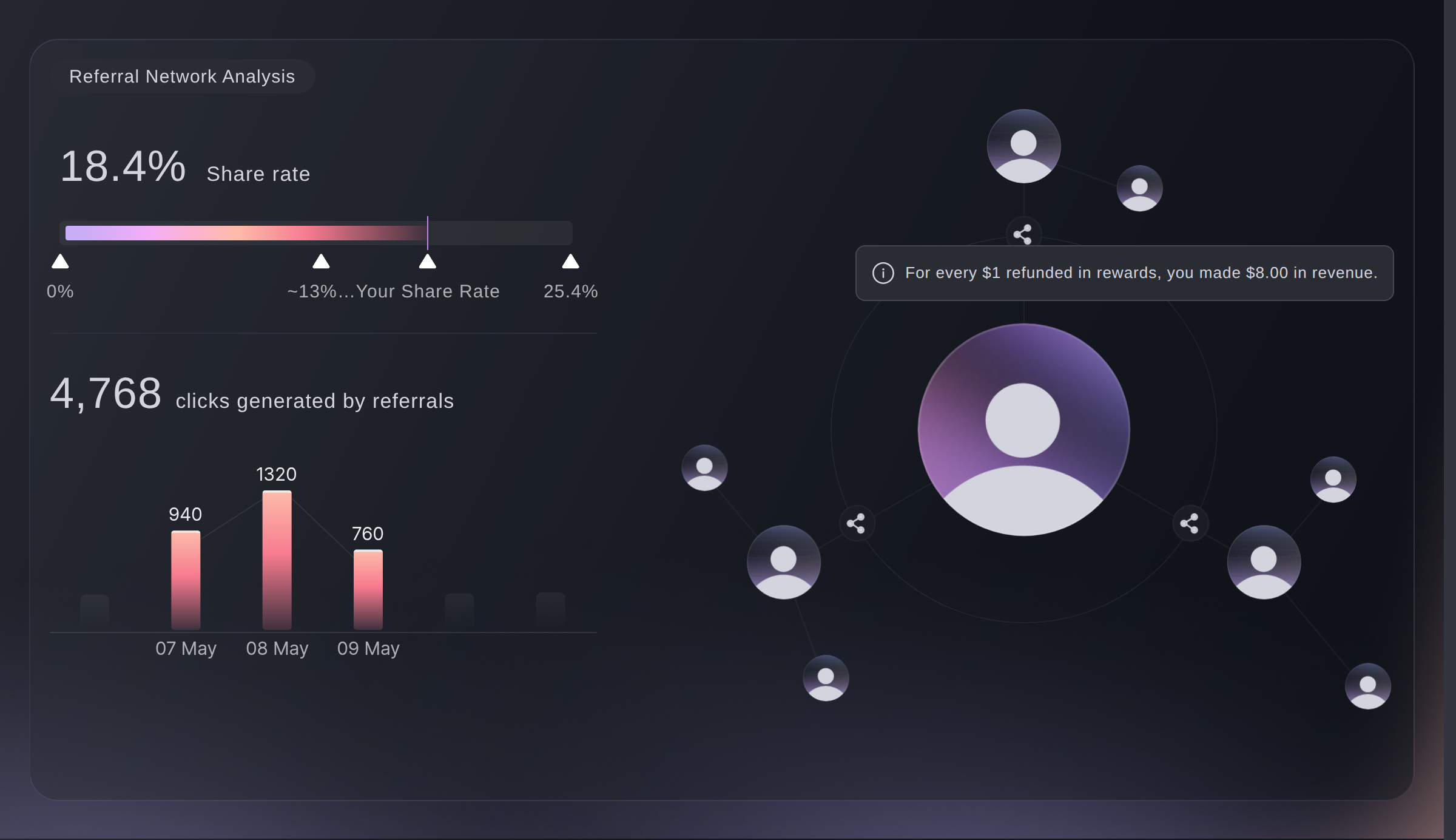Select the medium avatar at lower right
This screenshot has width=1456, height=840.
[x=1264, y=562]
